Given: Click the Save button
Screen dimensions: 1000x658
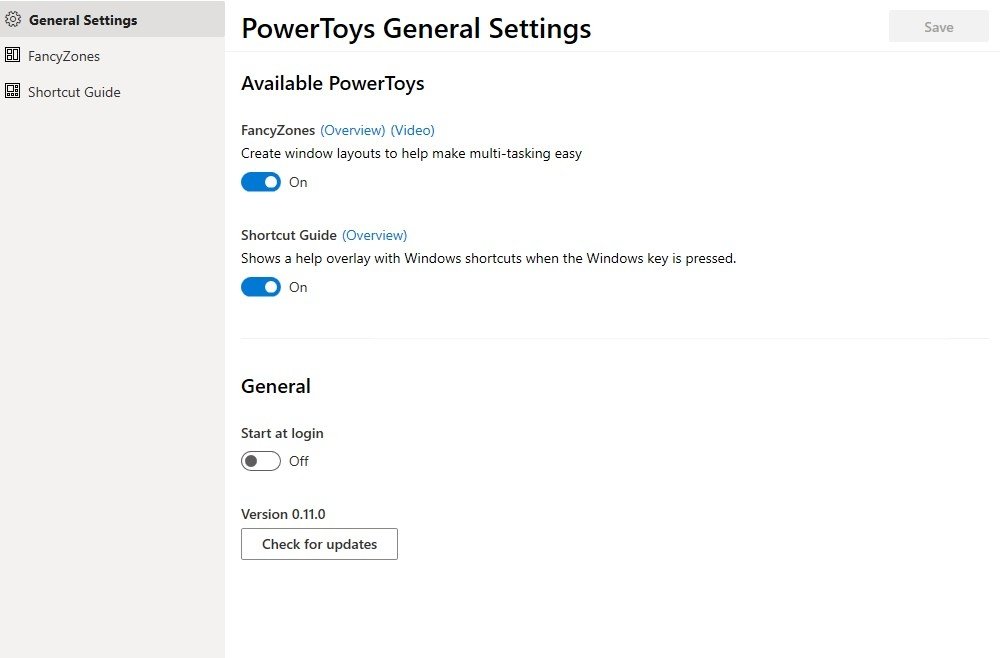Looking at the screenshot, I should (x=939, y=27).
